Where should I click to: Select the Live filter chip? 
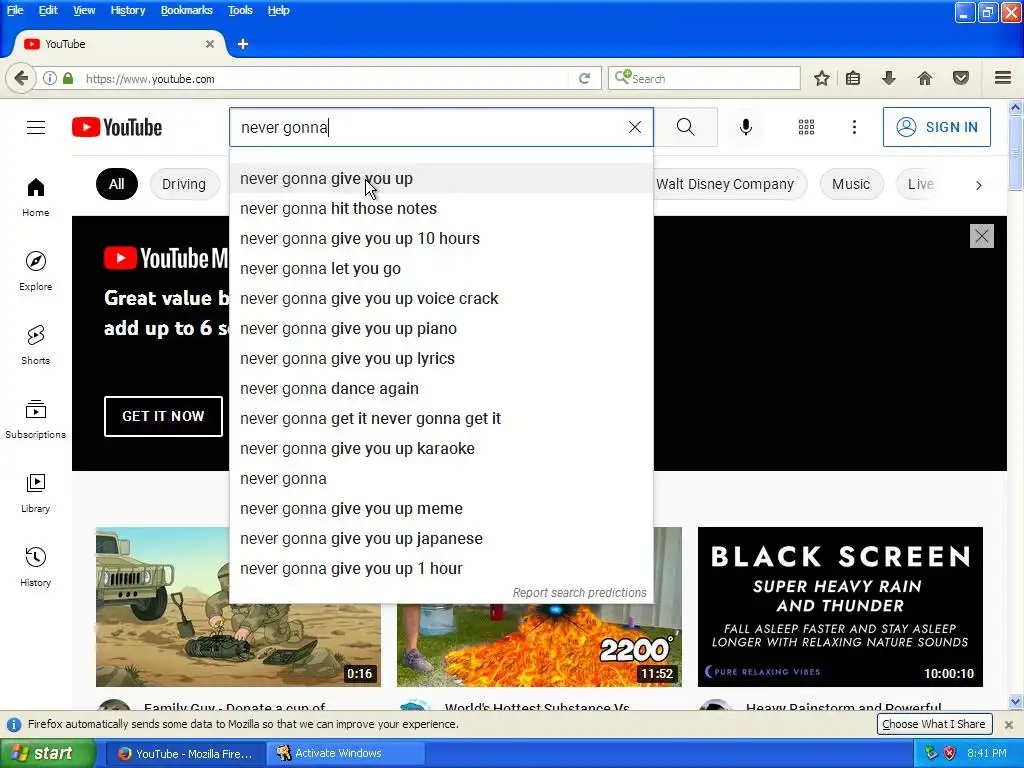point(921,184)
